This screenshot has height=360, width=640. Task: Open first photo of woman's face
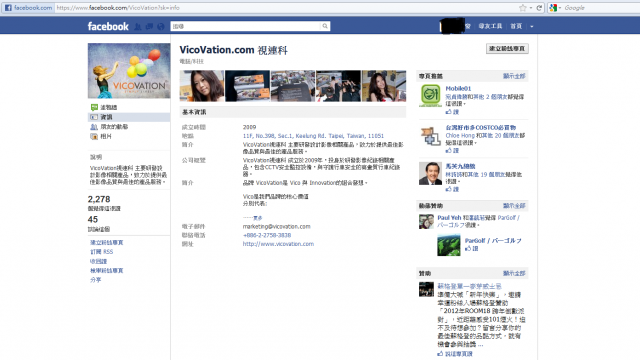coord(202,86)
